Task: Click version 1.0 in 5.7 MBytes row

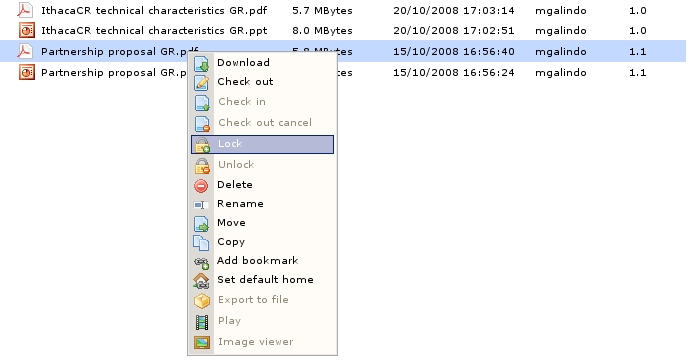Action: click(637, 11)
